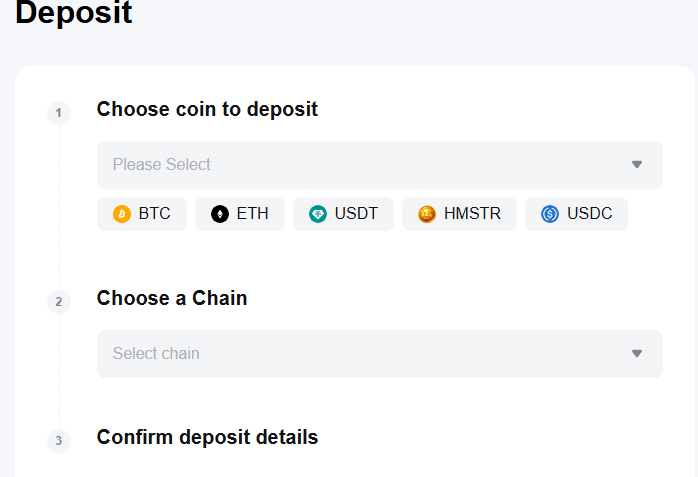Click the black Ethereum coin icon
Viewport: 698px width, 477px height.
click(x=219, y=214)
